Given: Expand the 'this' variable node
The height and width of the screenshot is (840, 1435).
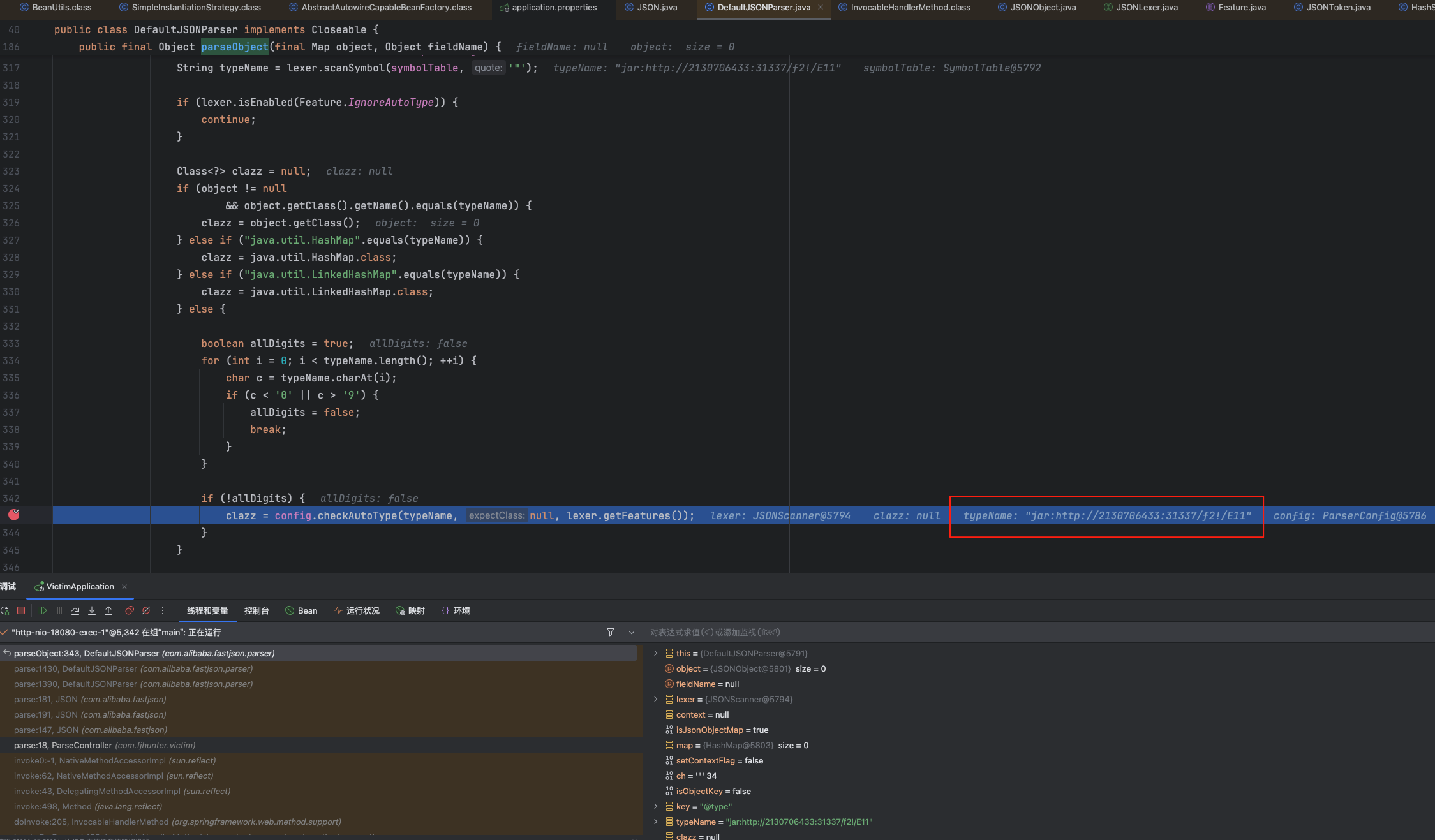Looking at the screenshot, I should [655, 653].
